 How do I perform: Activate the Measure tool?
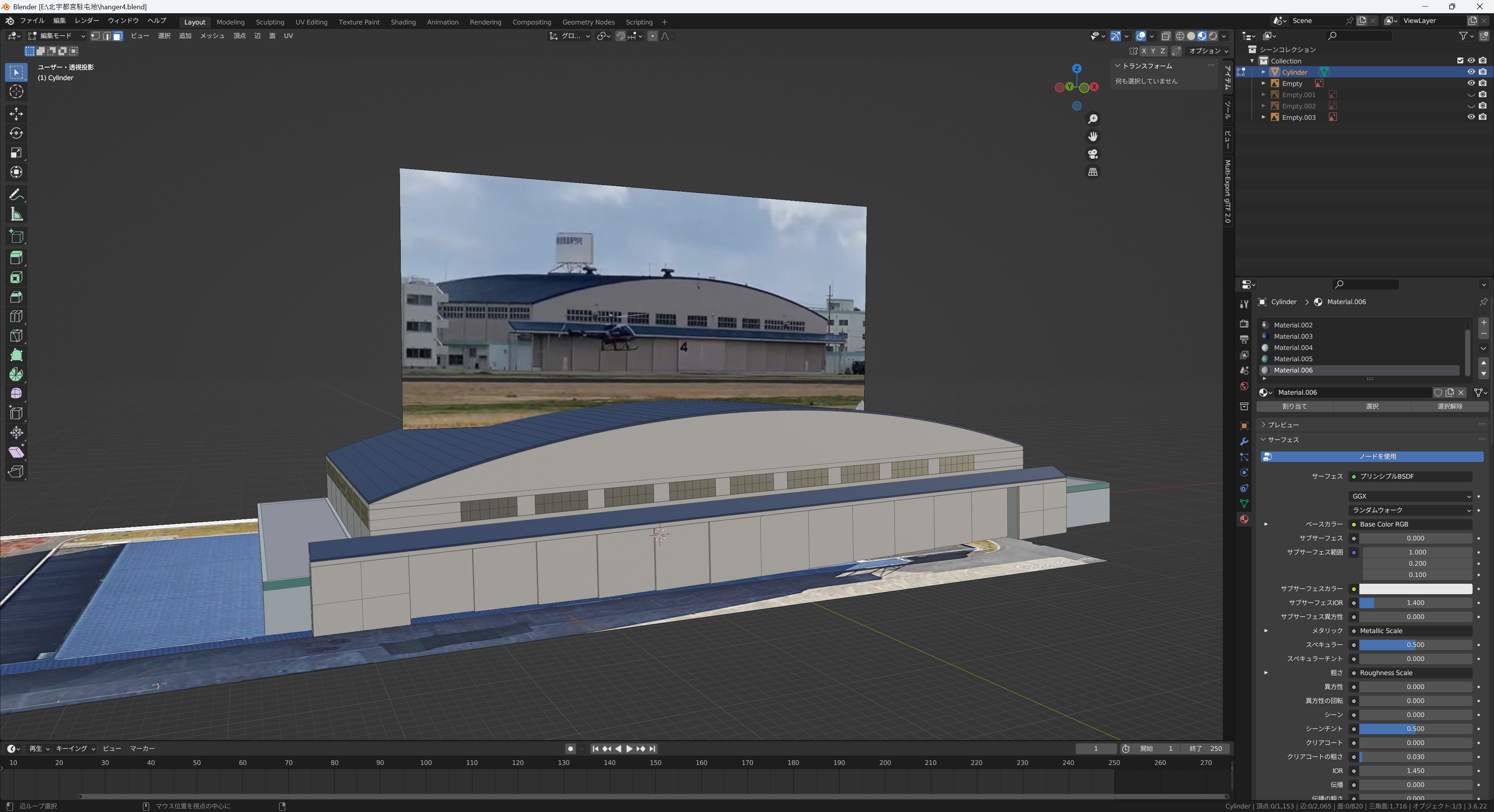click(16, 214)
